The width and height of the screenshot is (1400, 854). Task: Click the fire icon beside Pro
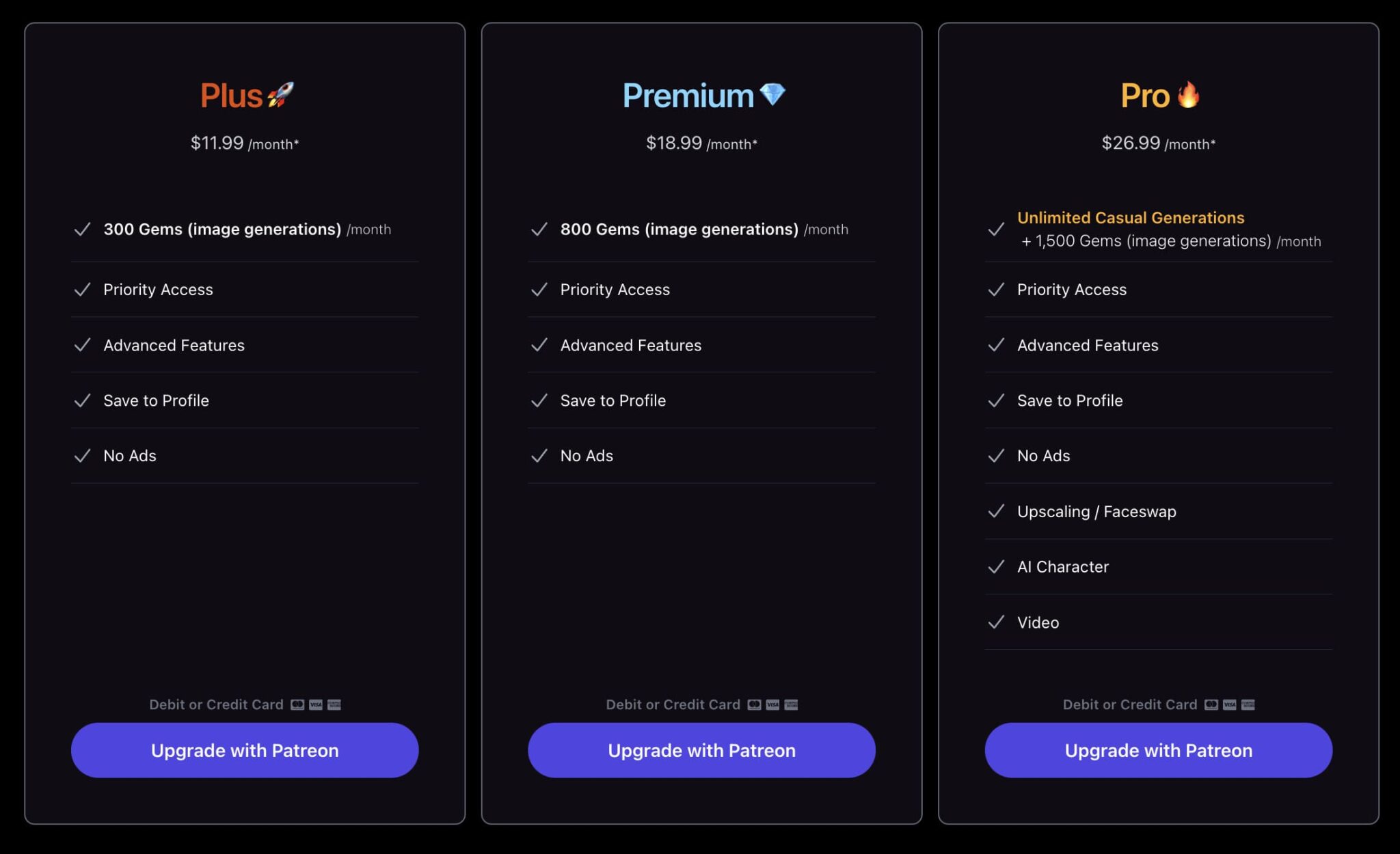point(1189,95)
